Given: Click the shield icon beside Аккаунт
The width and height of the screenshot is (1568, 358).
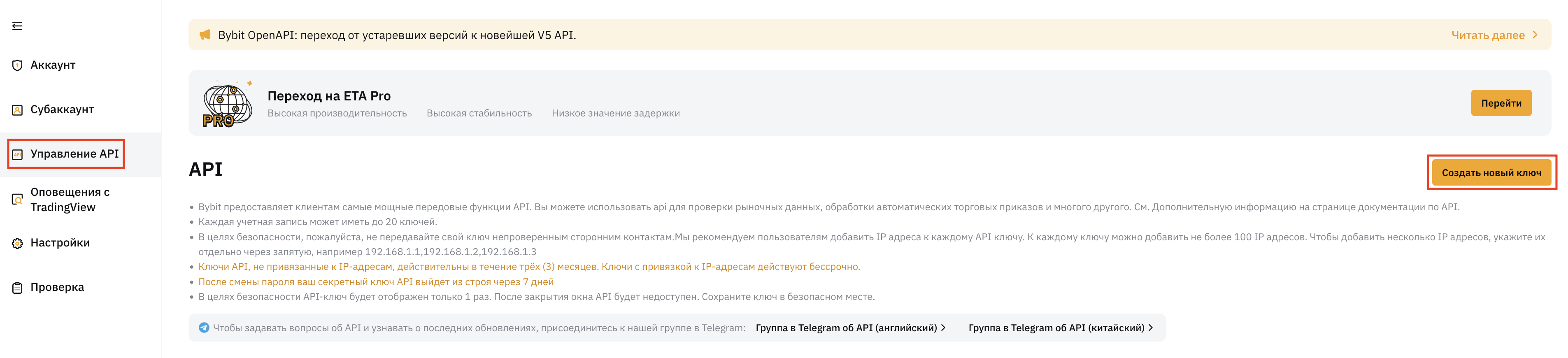Looking at the screenshot, I should pyautogui.click(x=17, y=65).
